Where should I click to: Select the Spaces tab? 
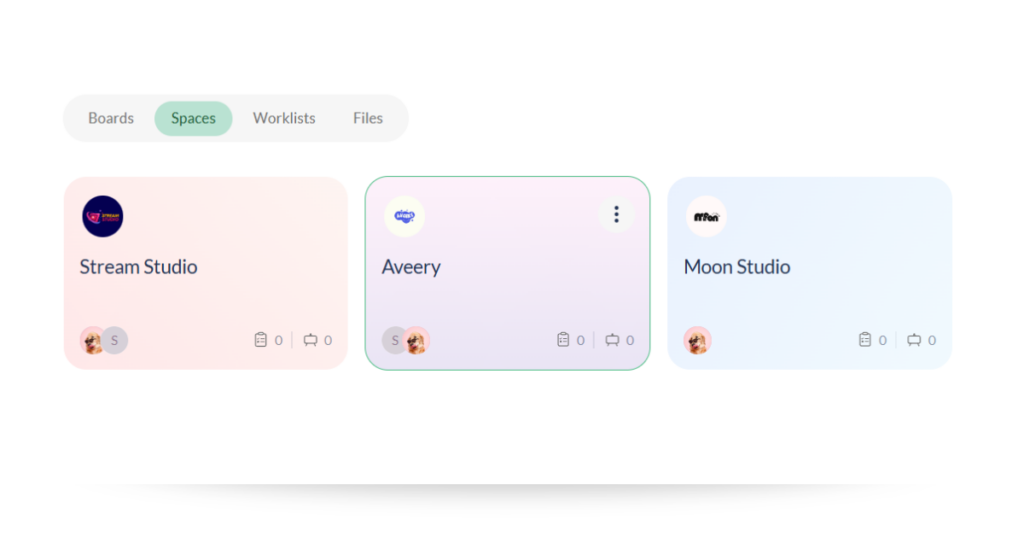[193, 118]
